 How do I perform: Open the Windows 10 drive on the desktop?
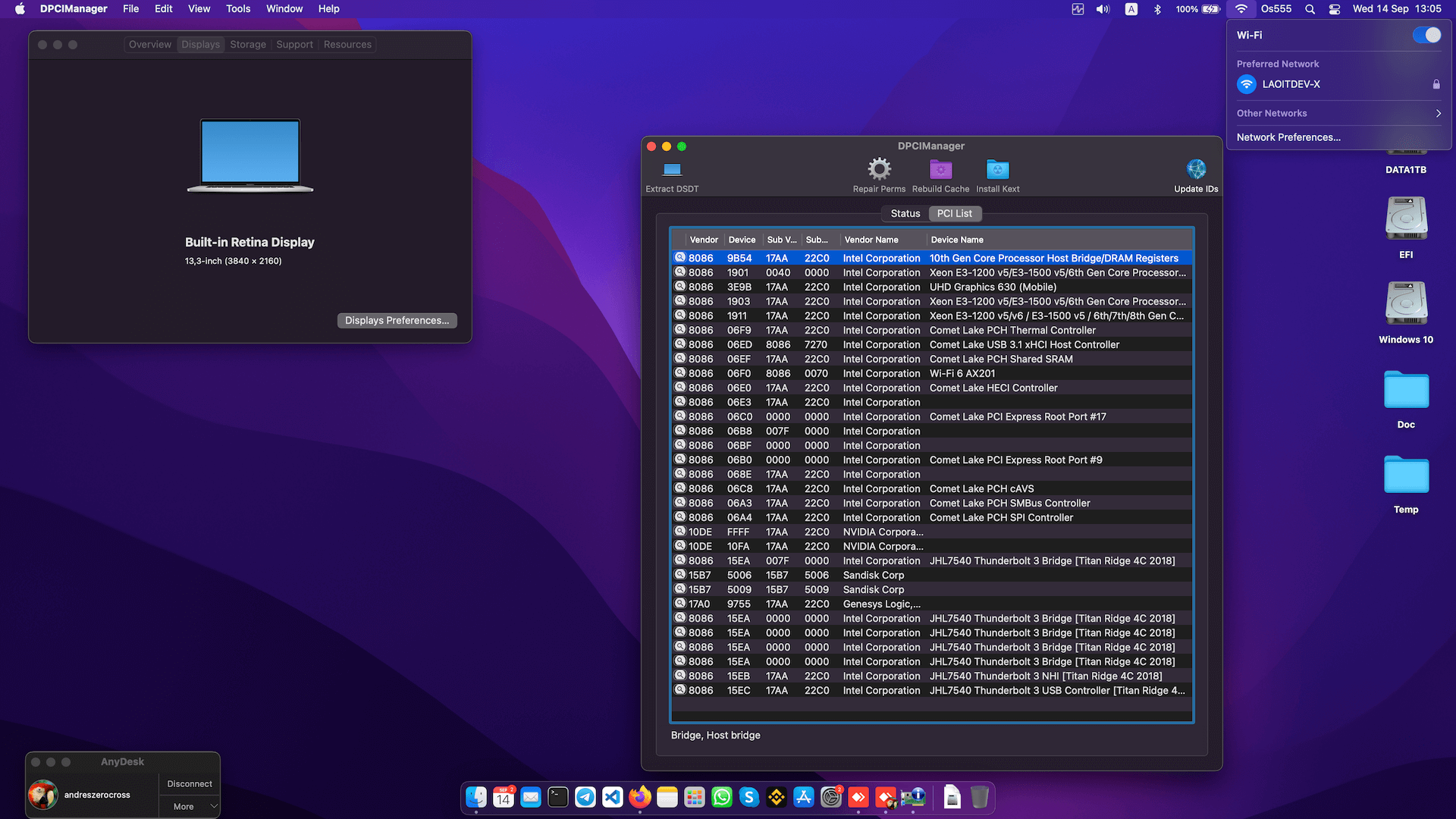(x=1406, y=304)
